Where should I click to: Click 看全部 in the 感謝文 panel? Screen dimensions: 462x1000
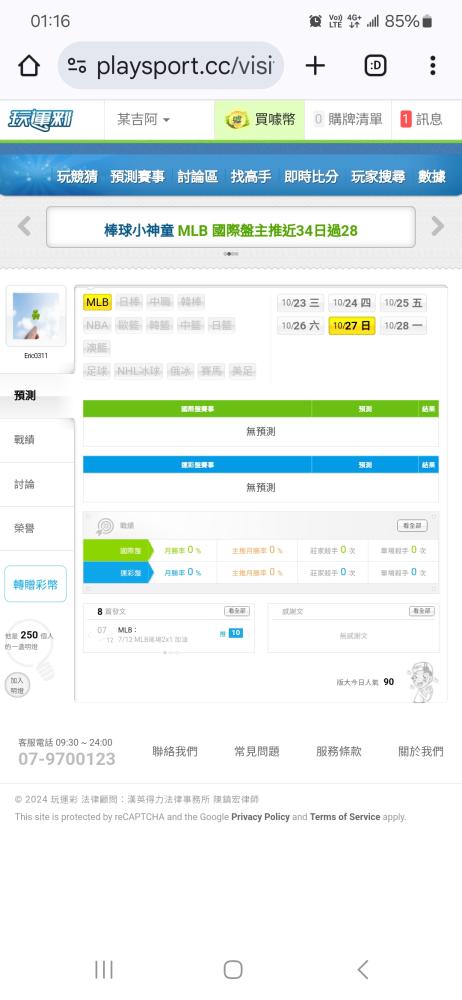(422, 611)
